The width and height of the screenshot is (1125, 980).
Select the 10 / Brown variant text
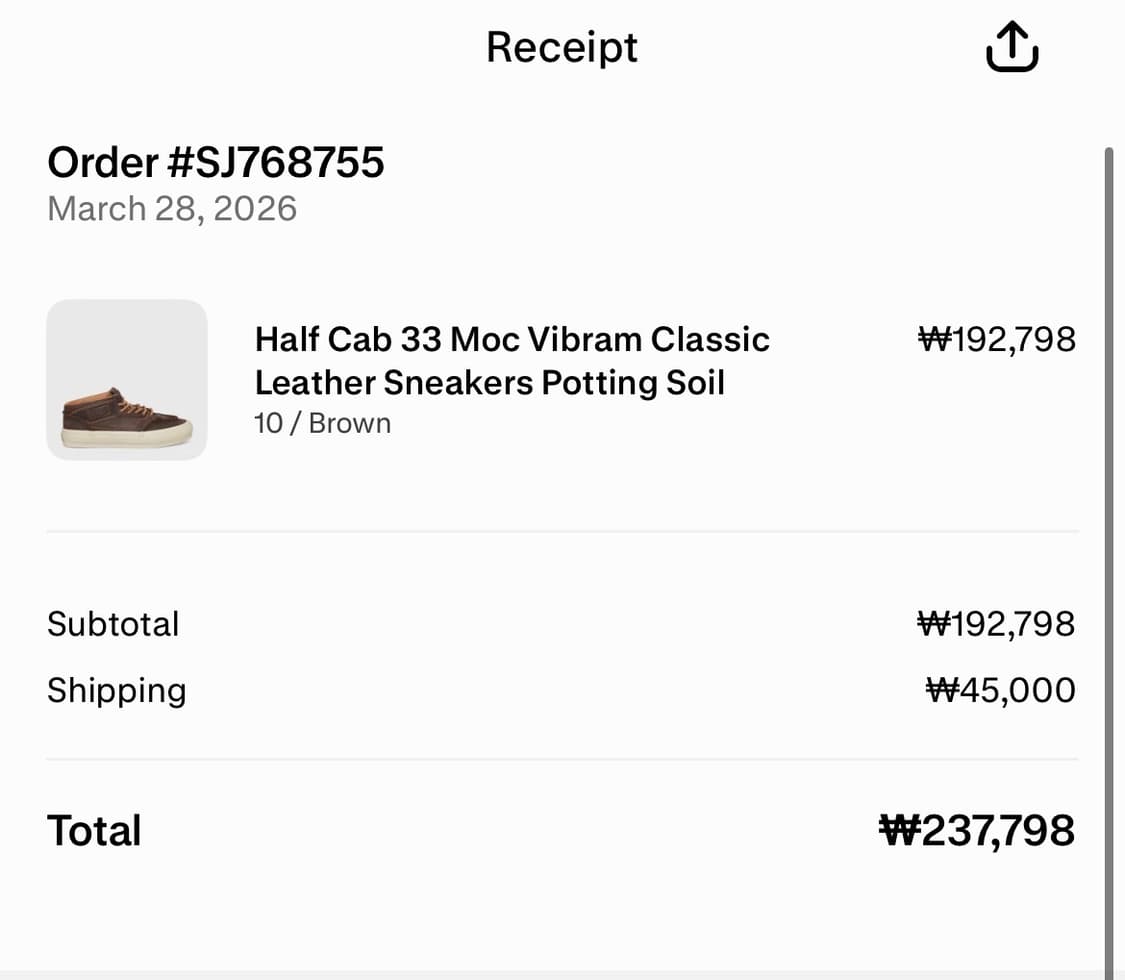(x=322, y=423)
